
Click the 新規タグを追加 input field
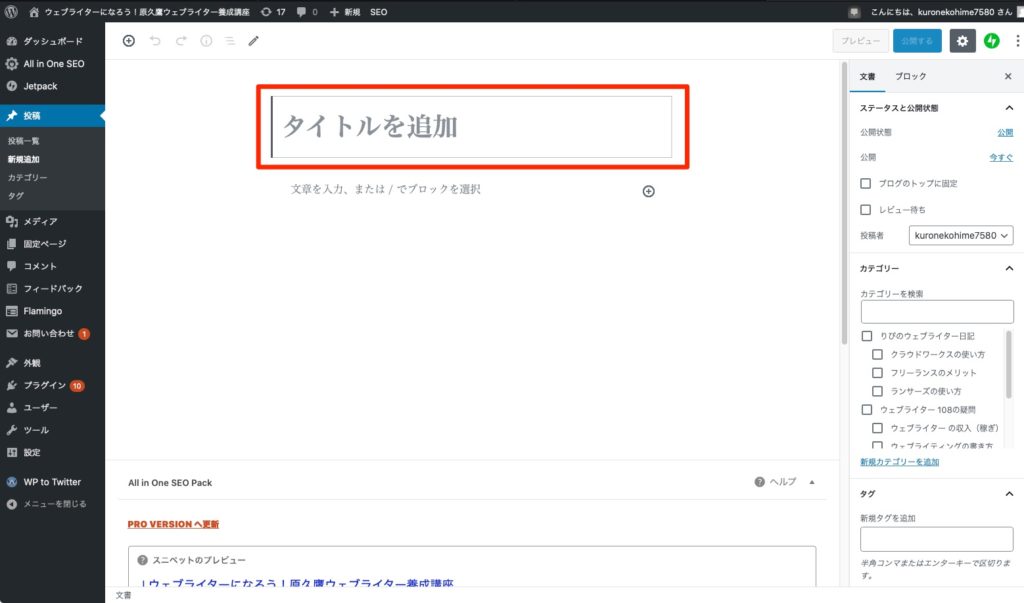(936, 539)
